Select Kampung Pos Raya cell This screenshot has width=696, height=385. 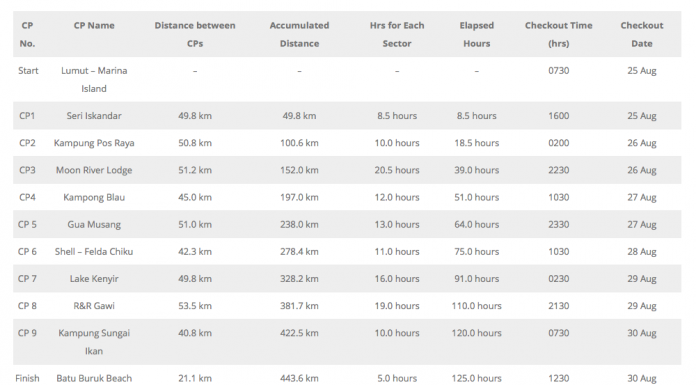pos(94,143)
